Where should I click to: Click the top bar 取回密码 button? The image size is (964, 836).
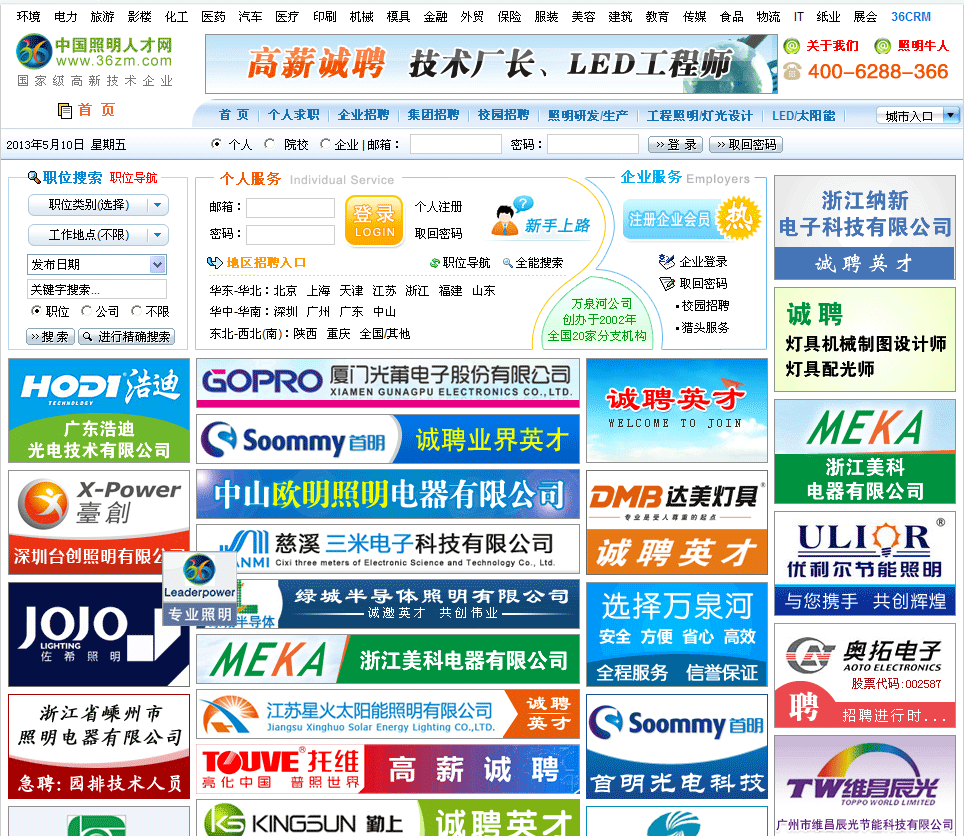click(746, 145)
